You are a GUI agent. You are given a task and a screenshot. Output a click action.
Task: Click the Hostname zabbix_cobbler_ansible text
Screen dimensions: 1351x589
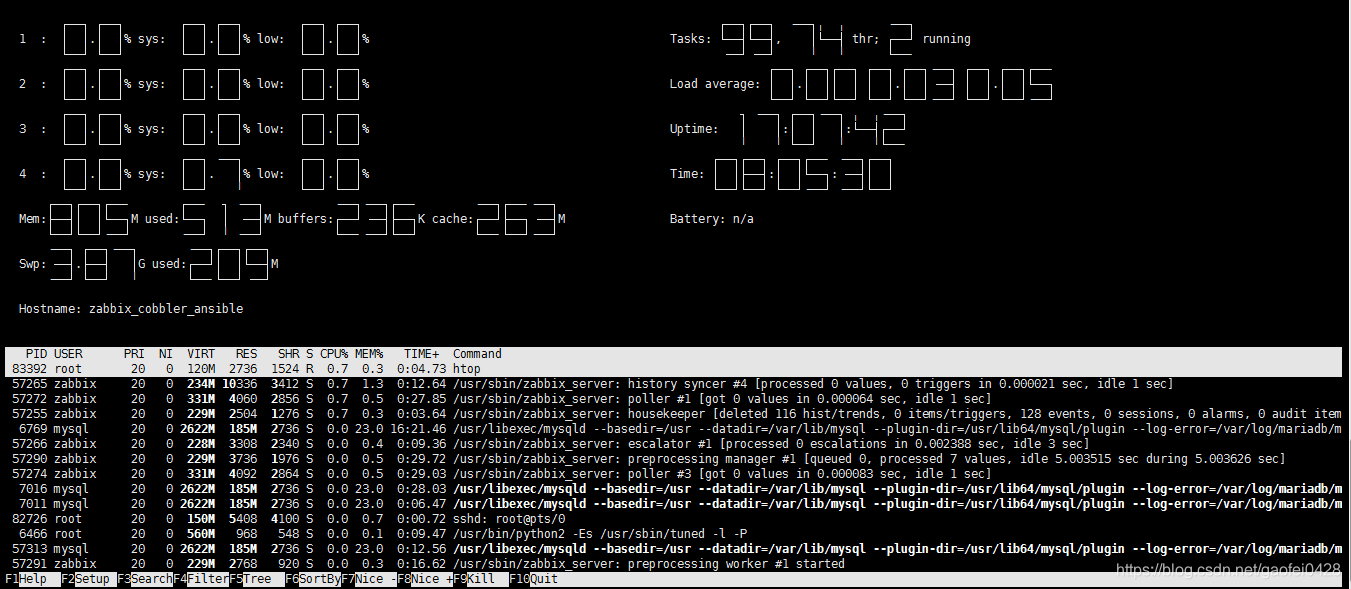(x=131, y=309)
